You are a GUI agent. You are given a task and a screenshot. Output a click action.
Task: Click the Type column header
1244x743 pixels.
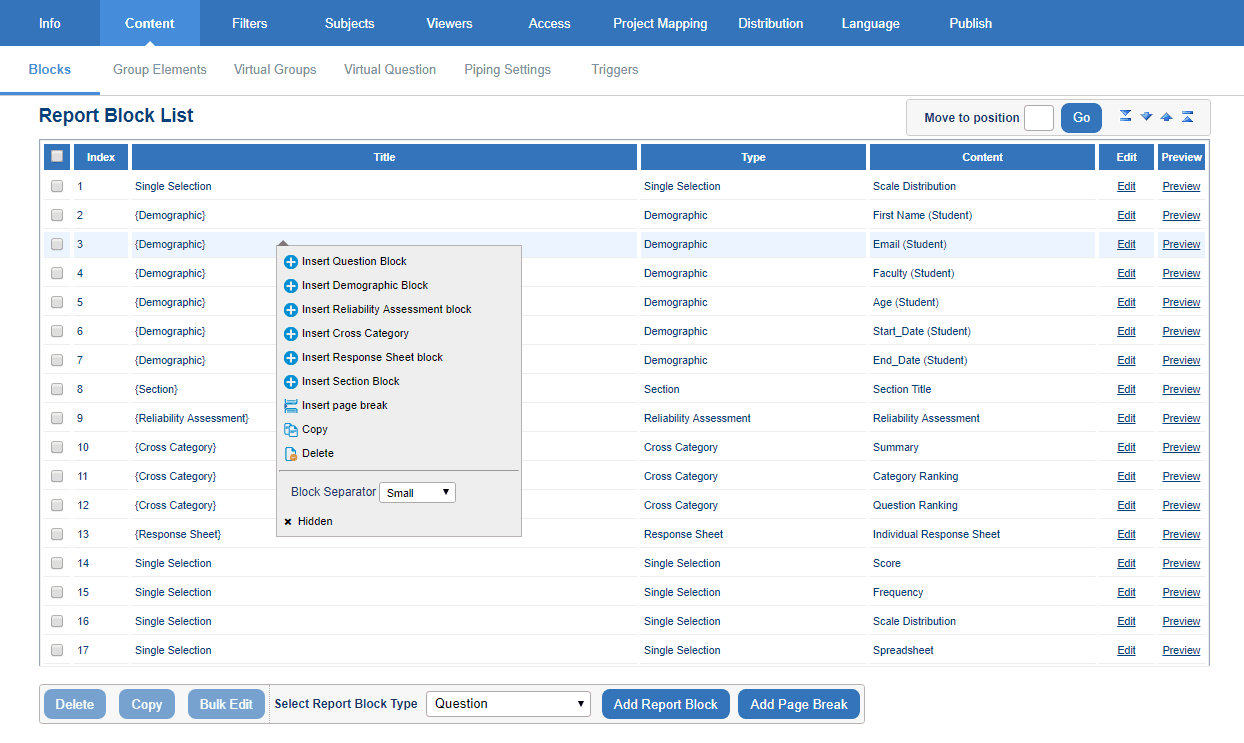753,157
